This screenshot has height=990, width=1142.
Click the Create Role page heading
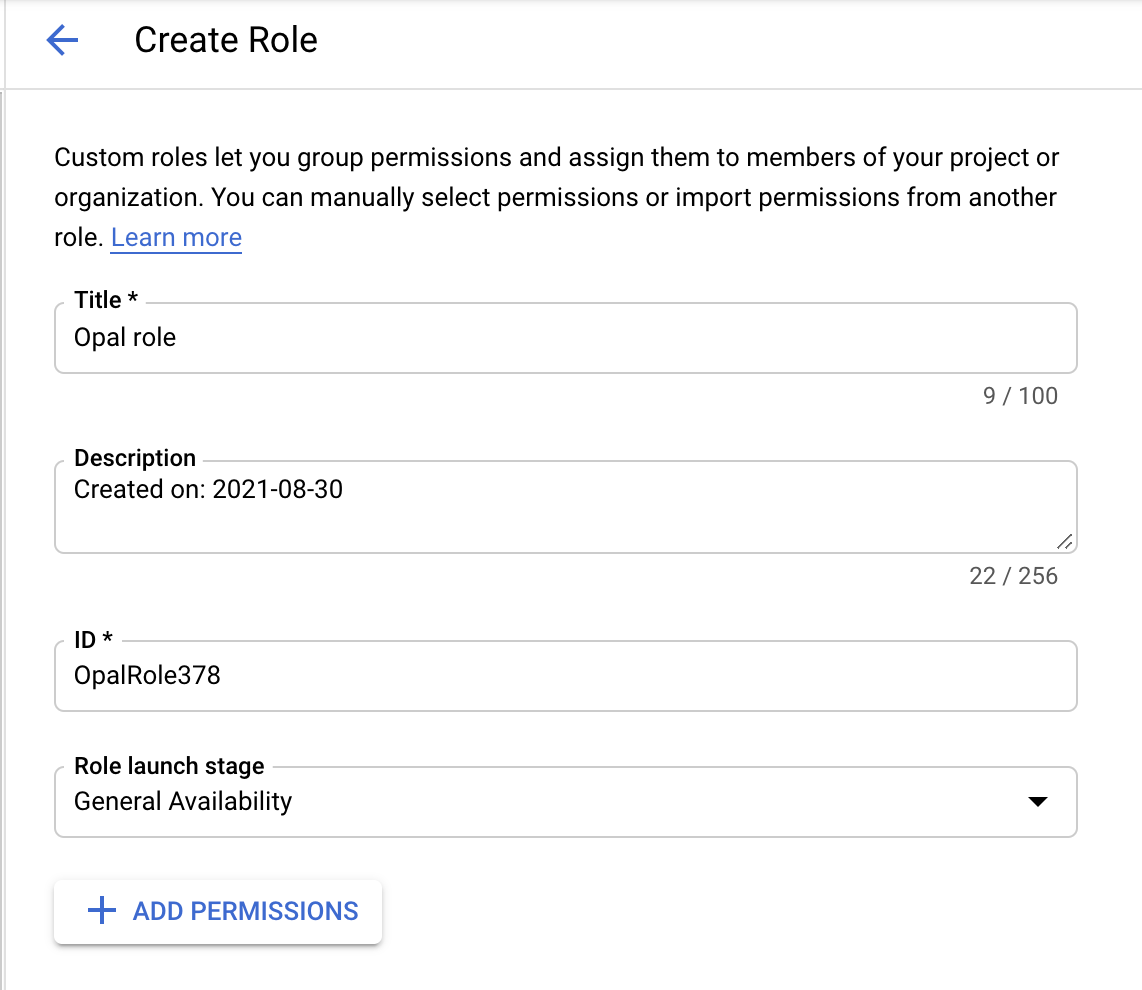coord(226,40)
